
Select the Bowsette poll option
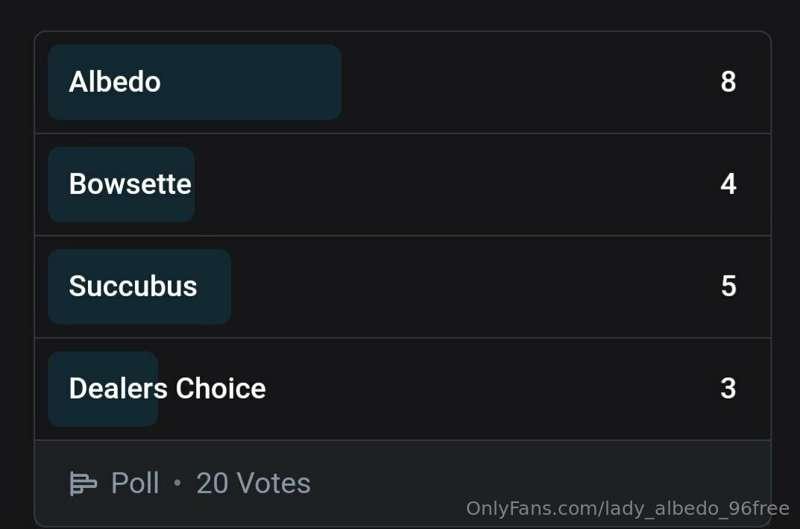point(403,184)
